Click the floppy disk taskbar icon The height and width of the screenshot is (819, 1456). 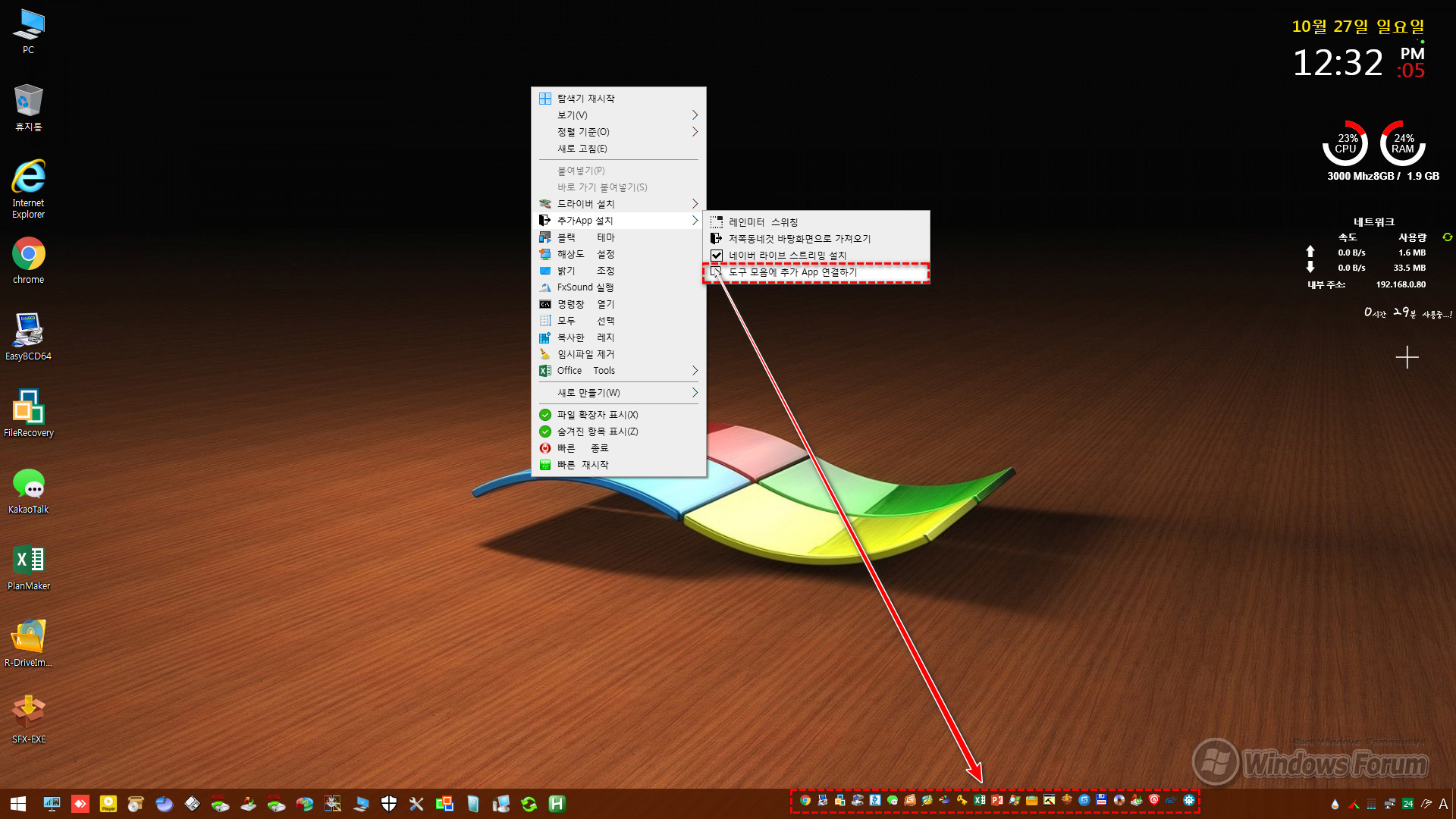point(193,804)
